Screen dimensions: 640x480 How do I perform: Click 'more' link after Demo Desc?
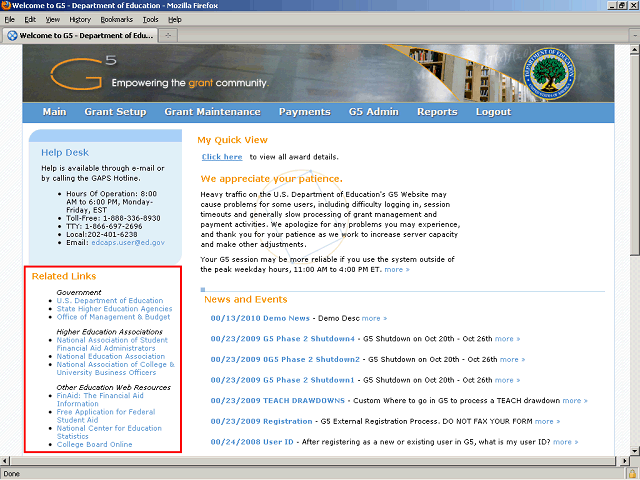point(374,318)
